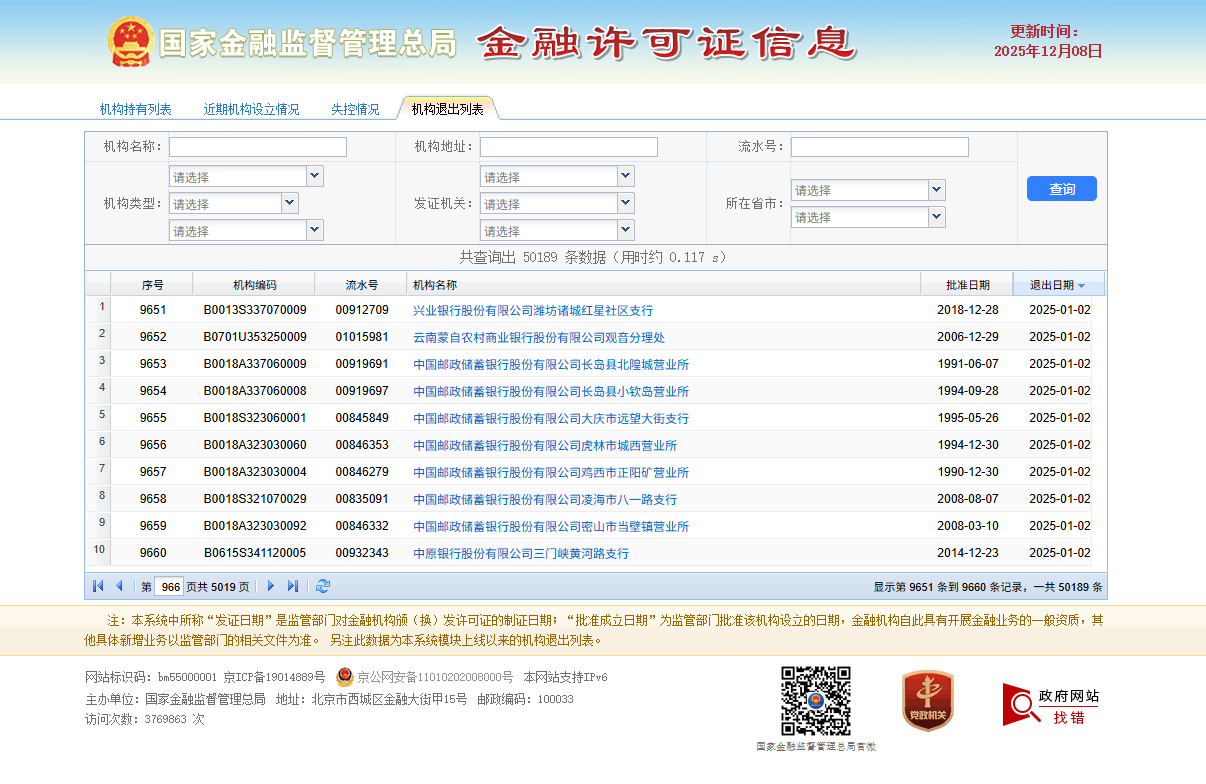Click the 京公网安备 police badge icon
The image size is (1206, 784).
(x=345, y=676)
